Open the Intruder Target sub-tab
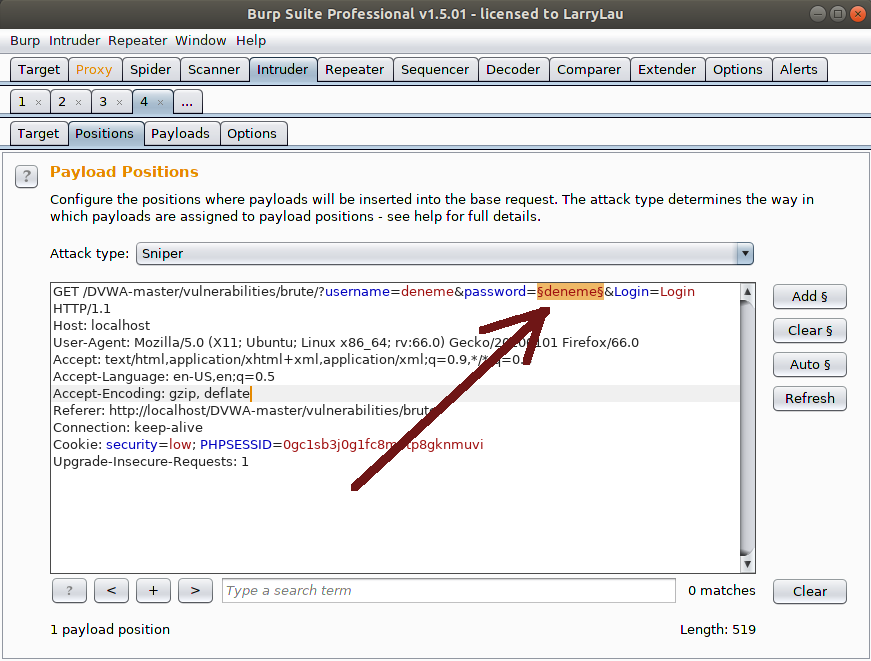The width and height of the screenshot is (871, 661). [38, 133]
